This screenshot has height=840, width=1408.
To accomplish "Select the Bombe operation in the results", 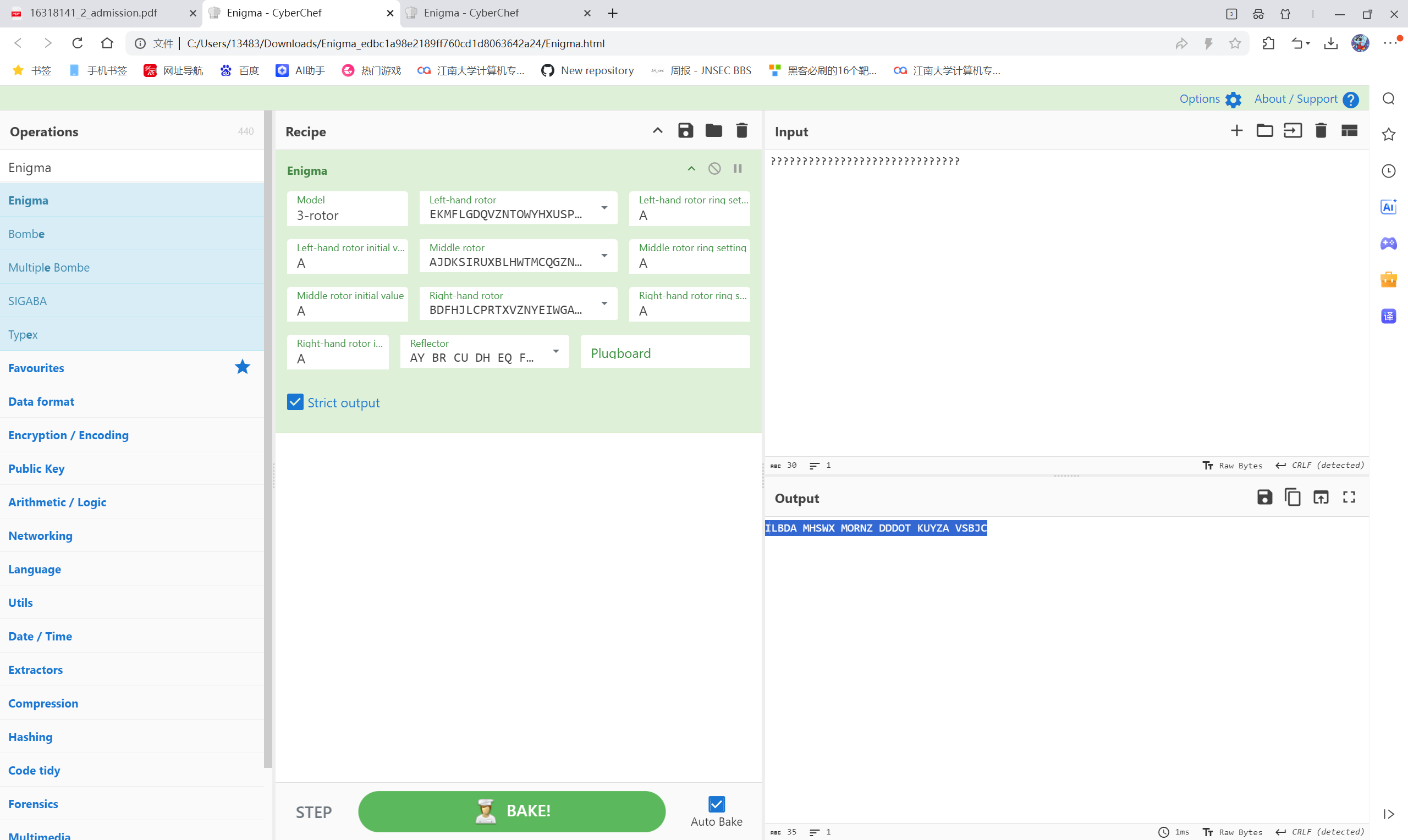I will pyautogui.click(x=26, y=234).
